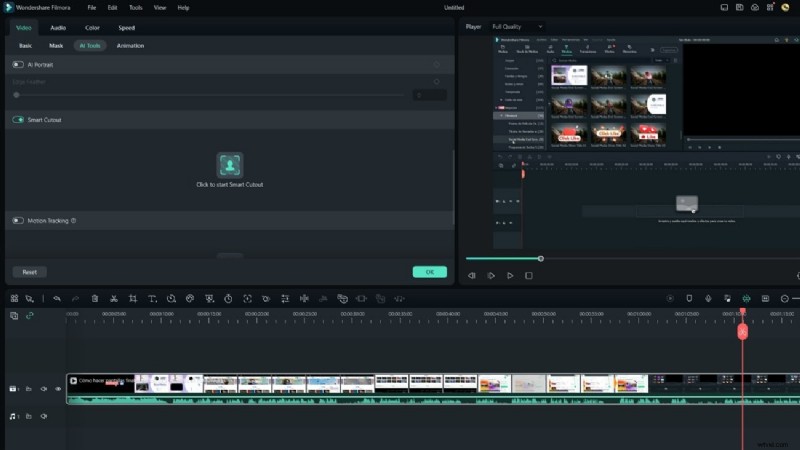Viewport: 800px width, 450px height.
Task: Open the layout grid icon in toolbar
Action: click(14, 298)
